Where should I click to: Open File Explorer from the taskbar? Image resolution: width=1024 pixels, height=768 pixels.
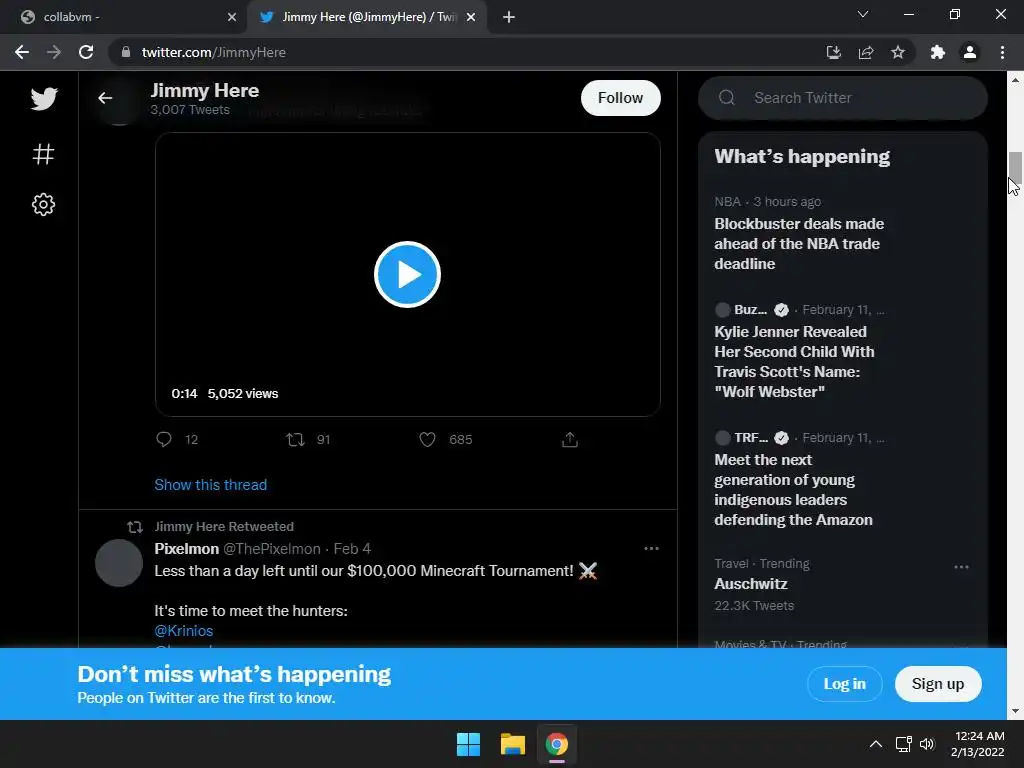(513, 744)
